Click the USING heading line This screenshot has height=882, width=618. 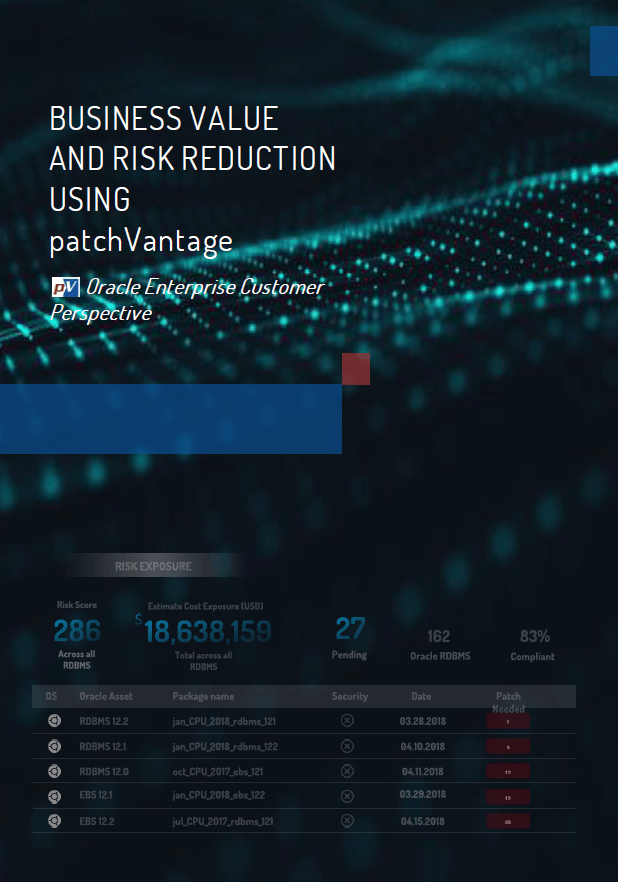[x=90, y=199]
